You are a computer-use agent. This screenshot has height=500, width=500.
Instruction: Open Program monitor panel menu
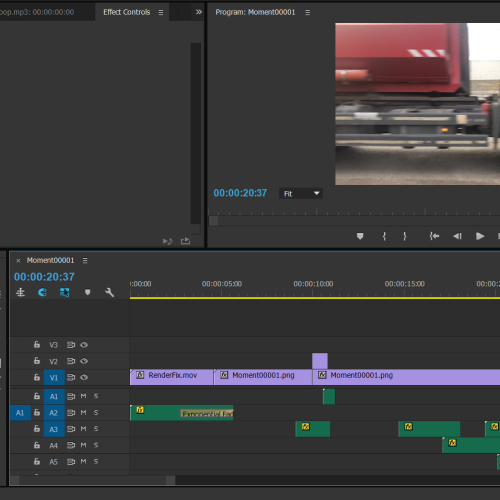308,12
